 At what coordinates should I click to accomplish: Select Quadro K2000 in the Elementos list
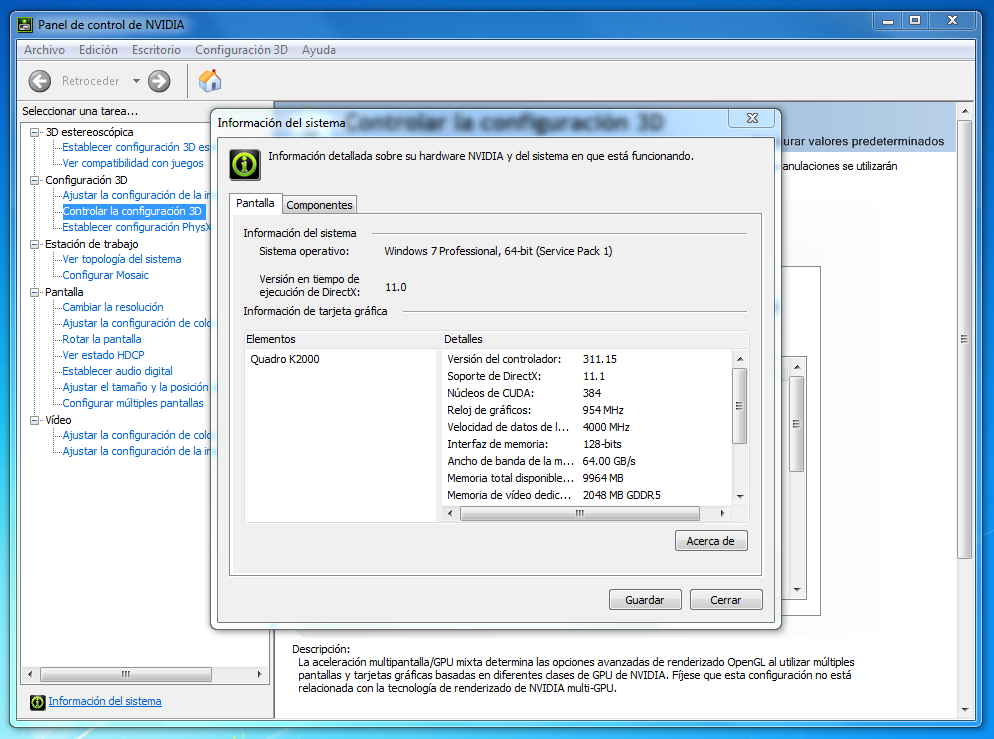click(x=285, y=359)
